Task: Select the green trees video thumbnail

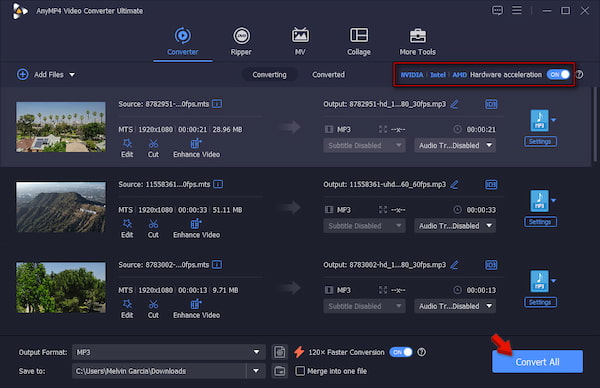Action: [61, 287]
